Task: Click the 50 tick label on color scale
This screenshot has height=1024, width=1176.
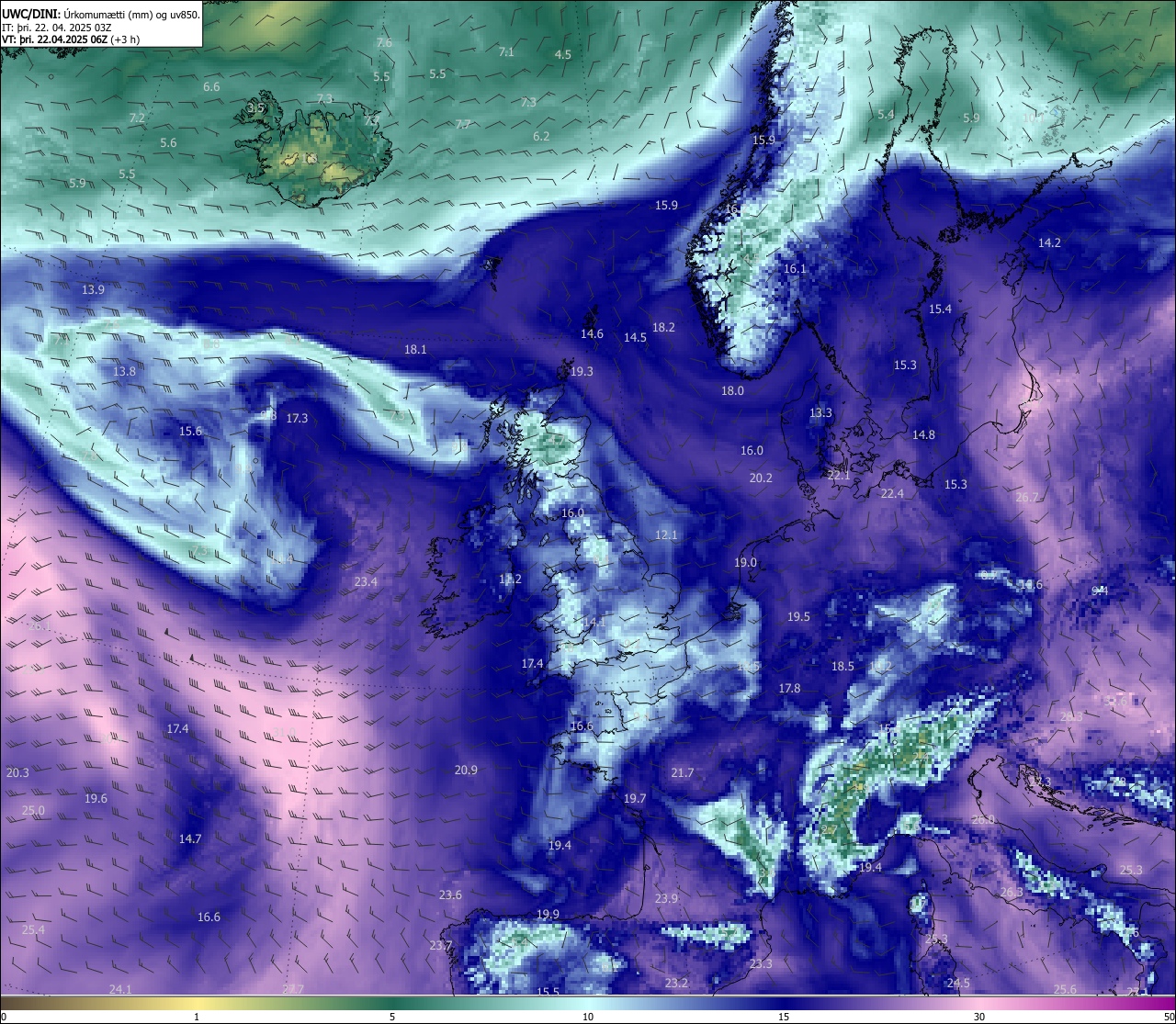Action: [1169, 1017]
